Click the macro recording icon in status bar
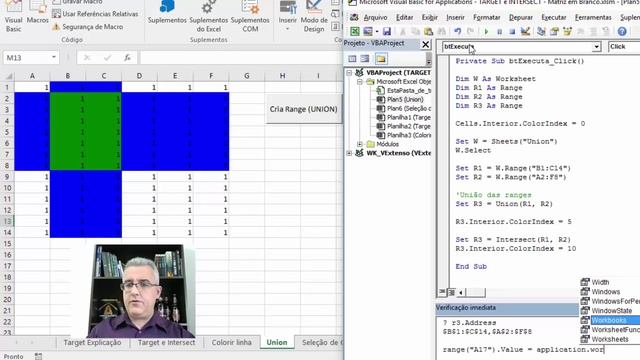Screen dimensions: 640x360 (x=38, y=356)
